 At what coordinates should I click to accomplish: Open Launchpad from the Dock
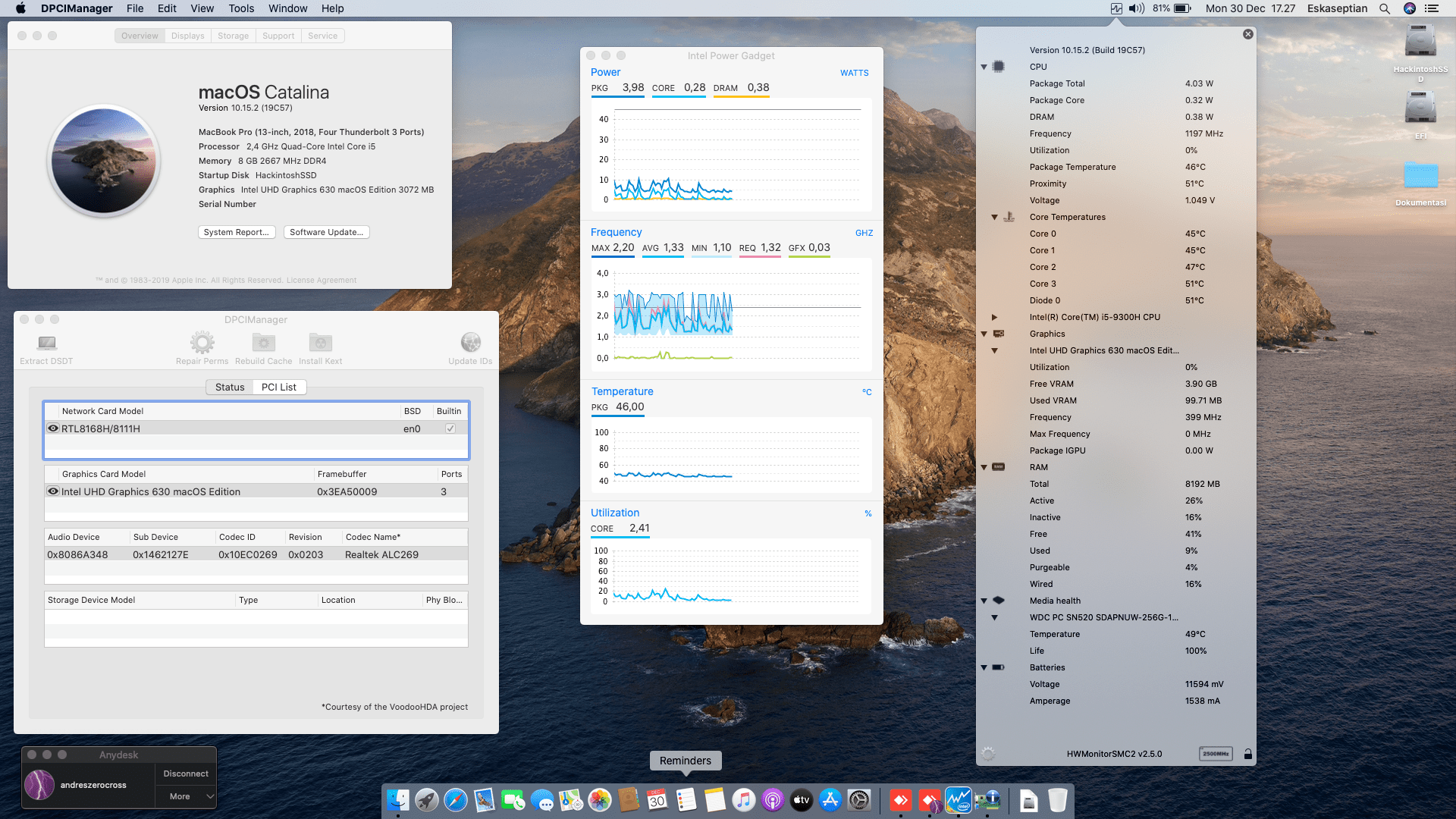pos(427,800)
